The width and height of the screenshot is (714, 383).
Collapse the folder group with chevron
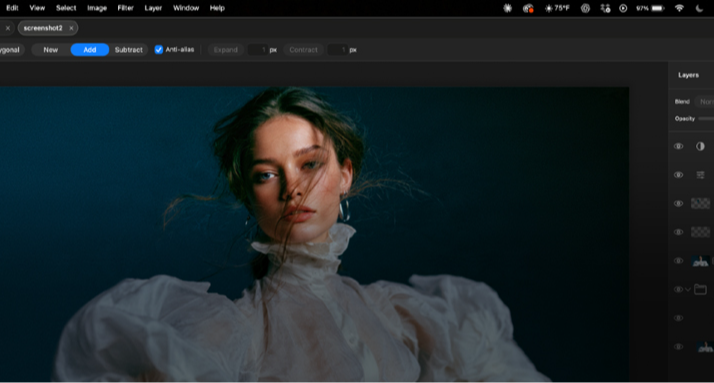coord(688,289)
